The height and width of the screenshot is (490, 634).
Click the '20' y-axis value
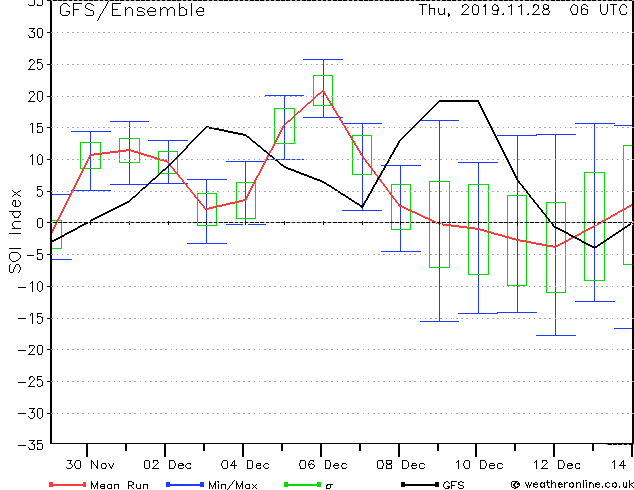(x=36, y=96)
